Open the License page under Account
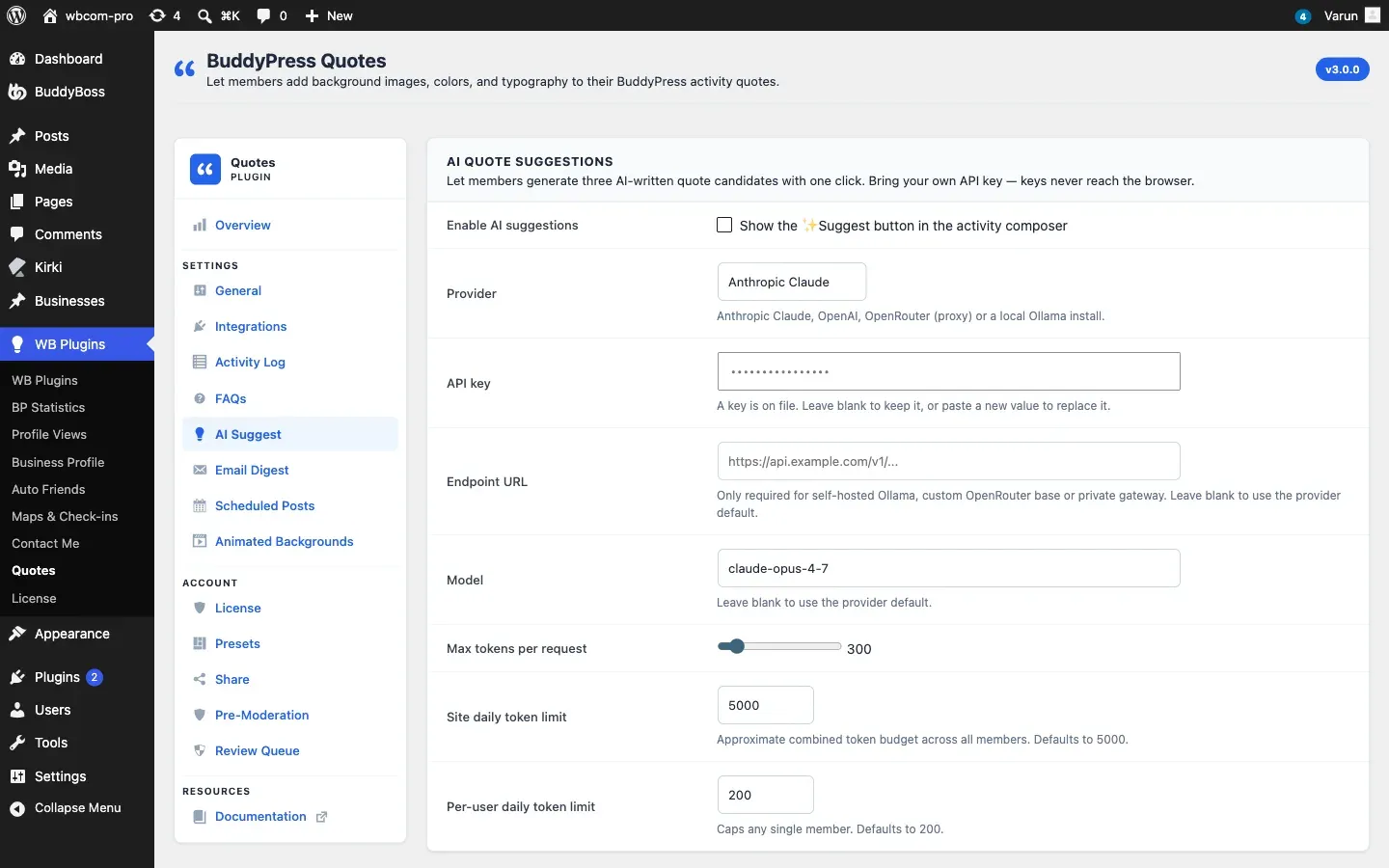 coord(290,608)
